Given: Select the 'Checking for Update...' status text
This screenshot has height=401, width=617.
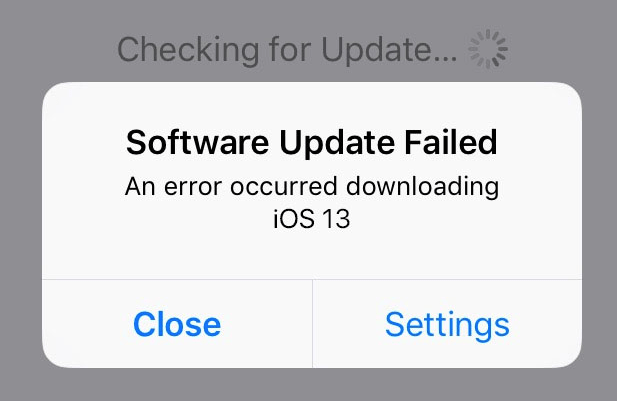Looking at the screenshot, I should tap(287, 50).
